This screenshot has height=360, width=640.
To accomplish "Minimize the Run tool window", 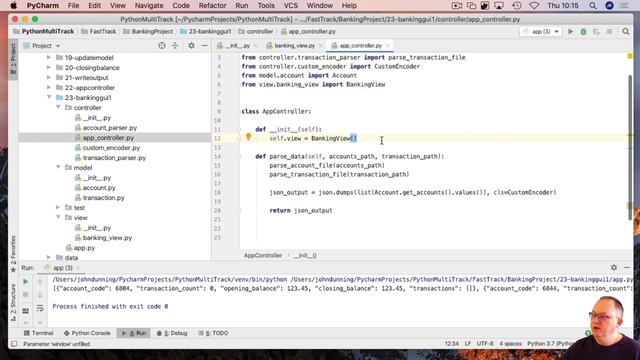I will (627, 267).
